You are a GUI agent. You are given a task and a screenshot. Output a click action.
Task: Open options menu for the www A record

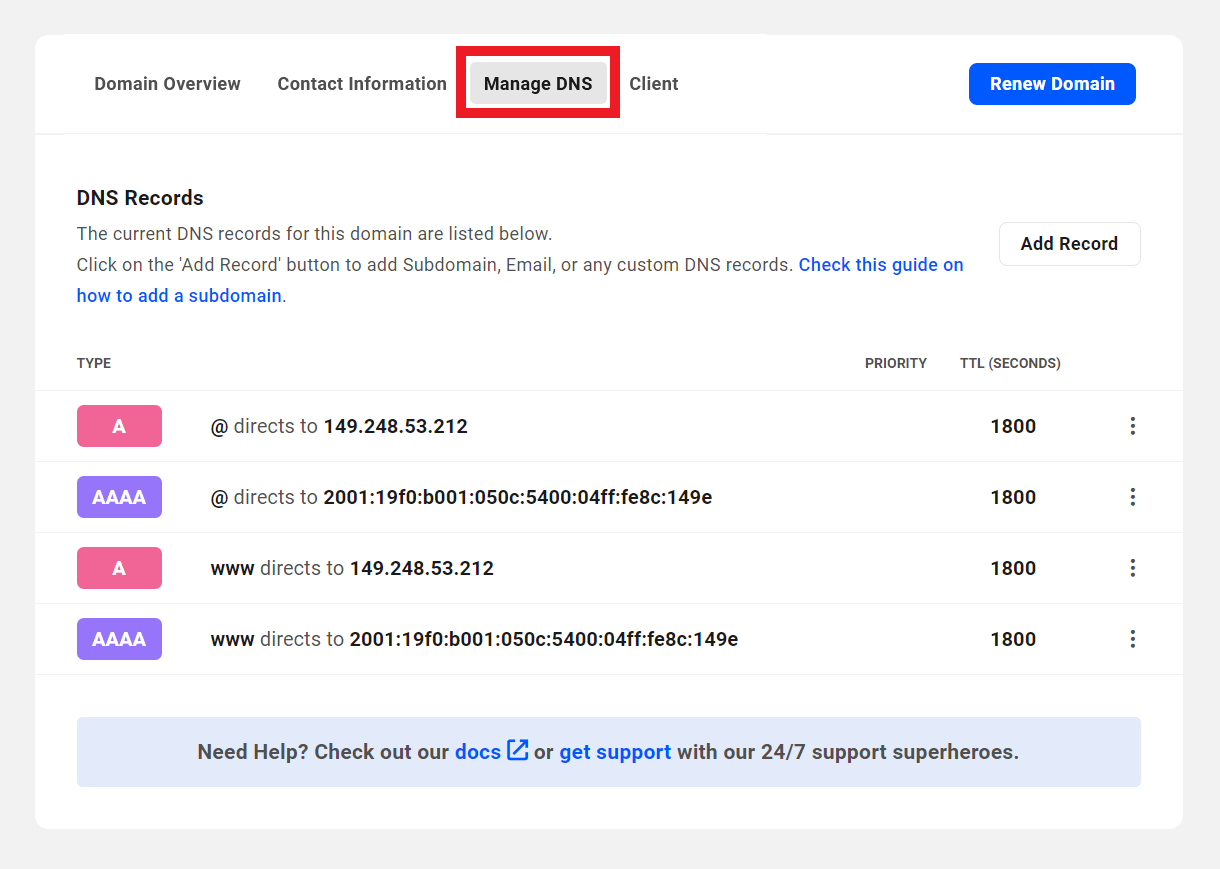(1132, 568)
